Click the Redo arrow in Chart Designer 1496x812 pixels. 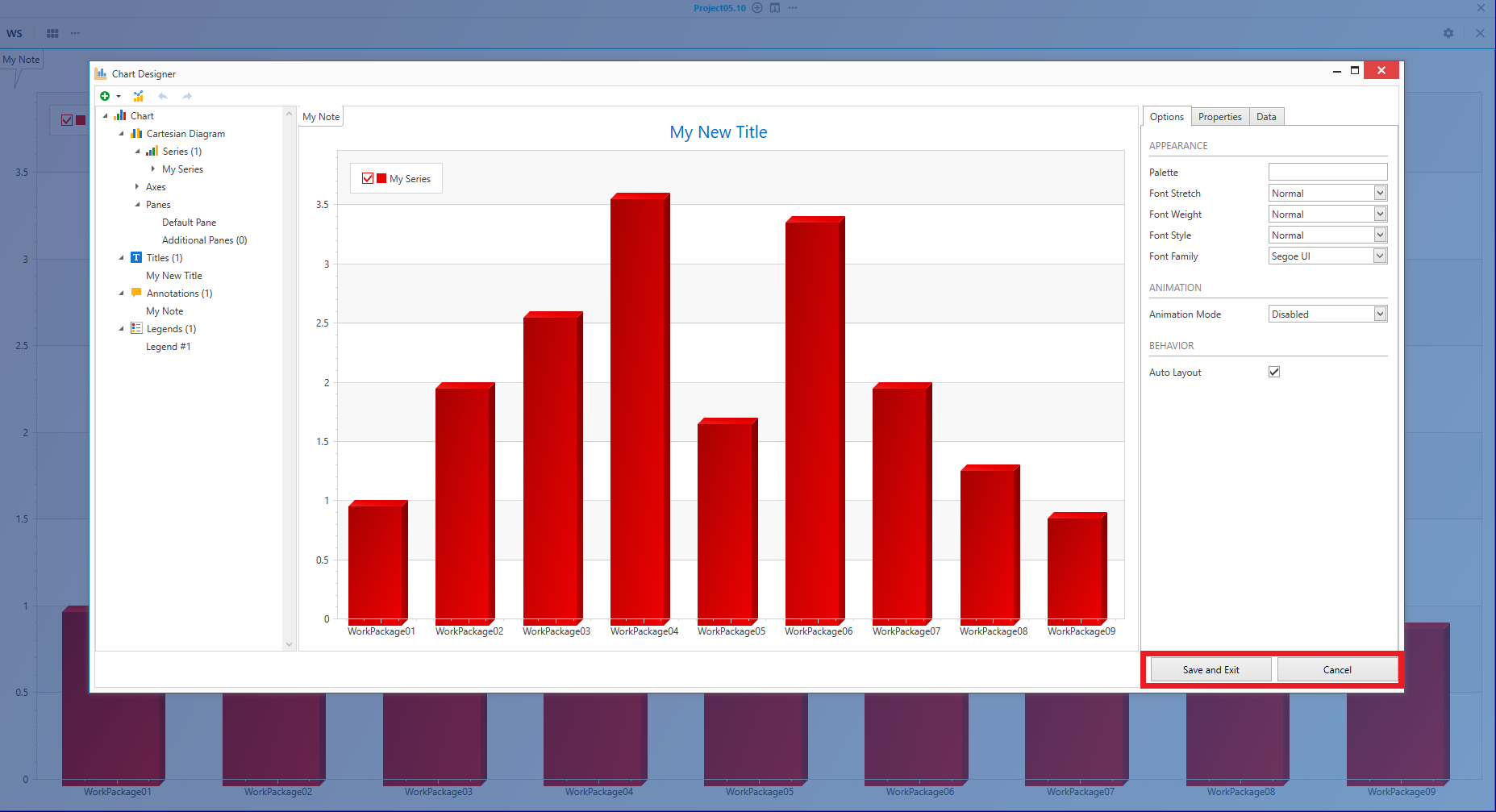click(187, 96)
